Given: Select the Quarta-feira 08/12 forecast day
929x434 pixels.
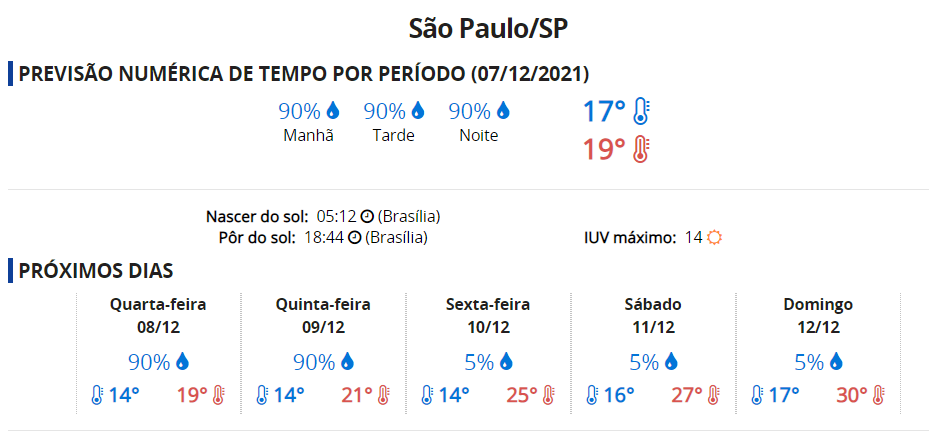Looking at the screenshot, I should [158, 353].
